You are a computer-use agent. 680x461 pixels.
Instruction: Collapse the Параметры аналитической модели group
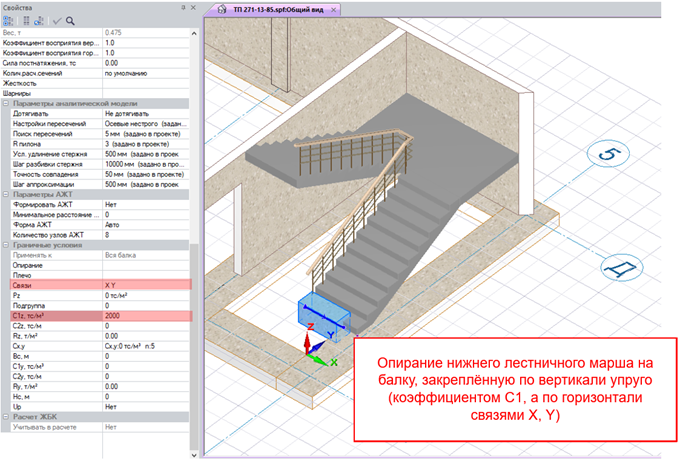tap(6, 104)
